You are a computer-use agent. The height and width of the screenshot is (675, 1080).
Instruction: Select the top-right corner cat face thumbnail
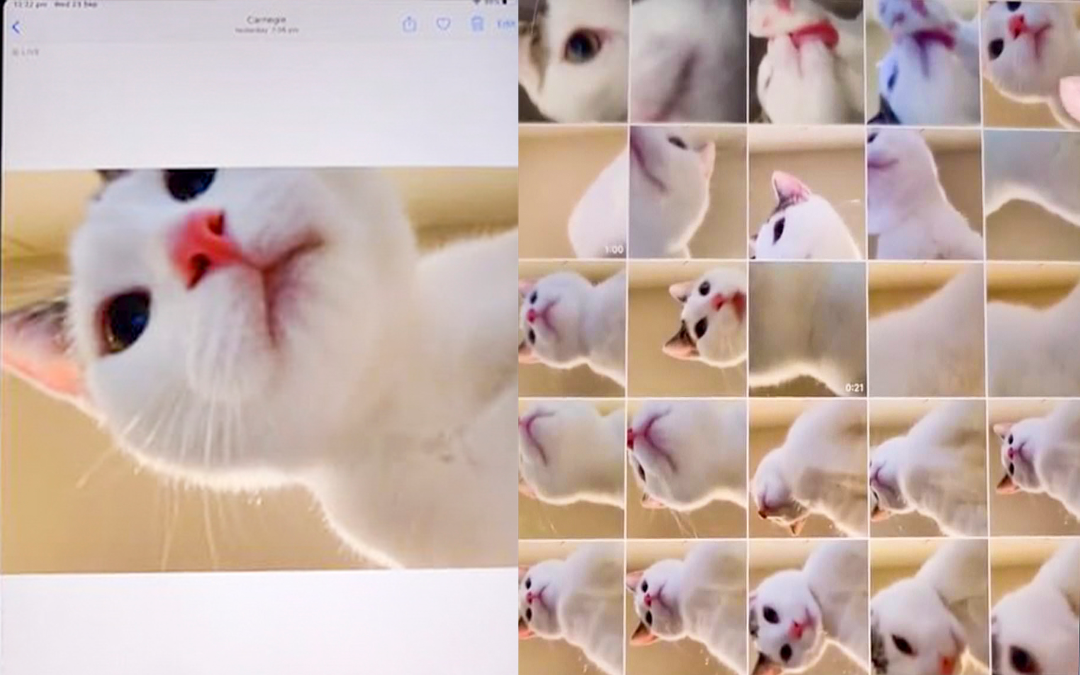pos(1032,60)
